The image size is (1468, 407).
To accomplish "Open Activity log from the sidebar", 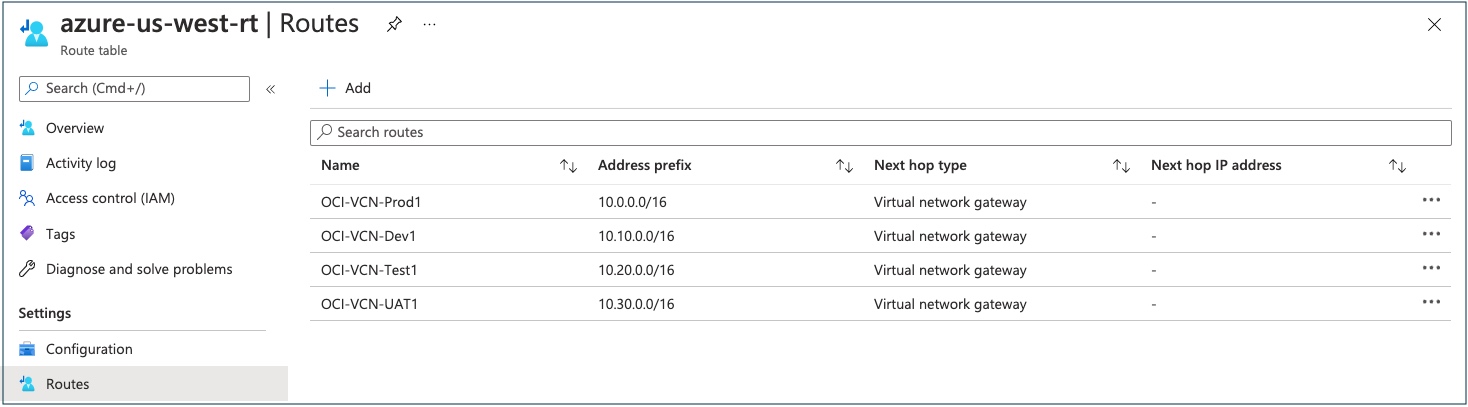I will pos(81,163).
